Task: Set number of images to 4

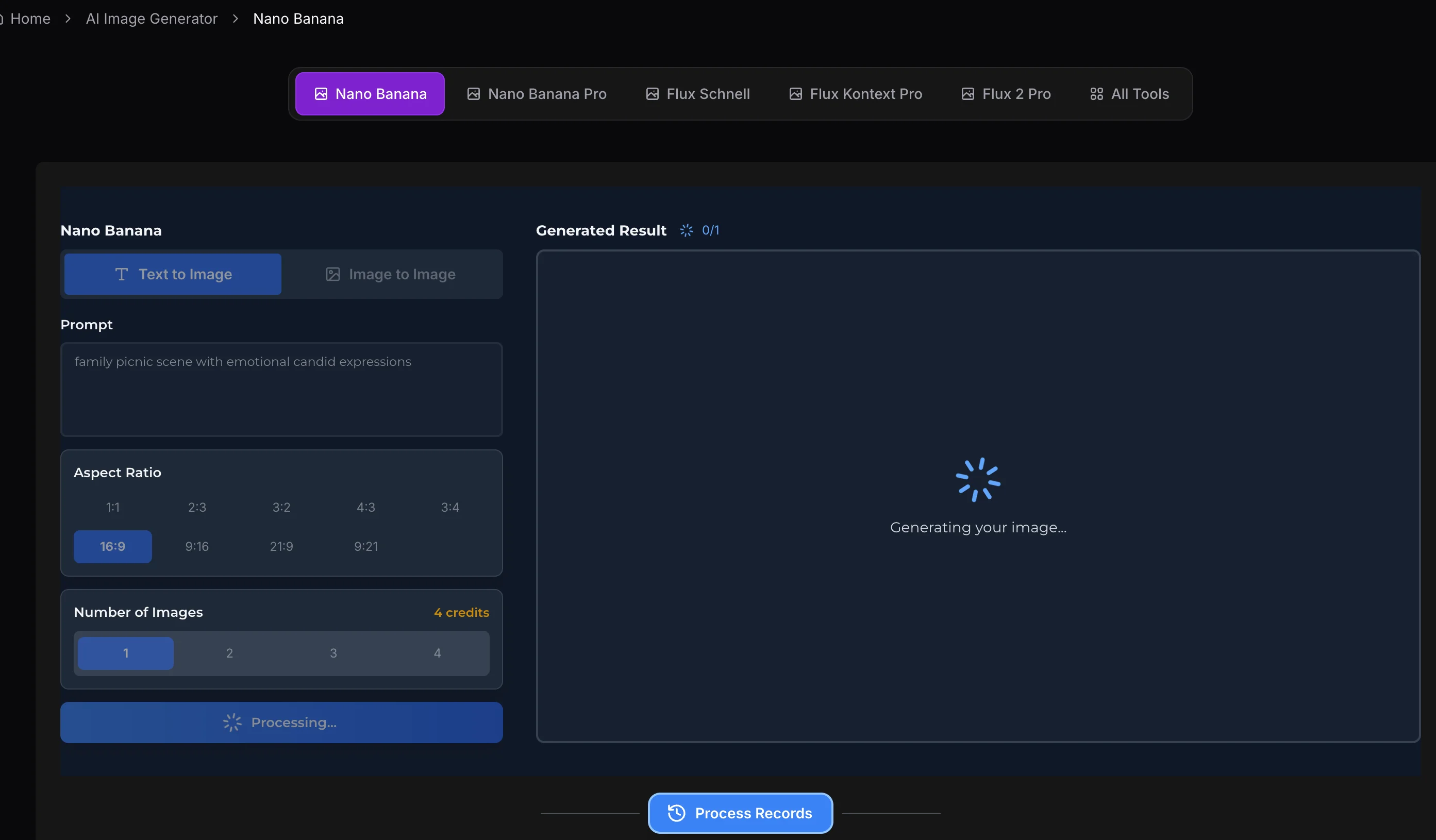Action: click(437, 653)
